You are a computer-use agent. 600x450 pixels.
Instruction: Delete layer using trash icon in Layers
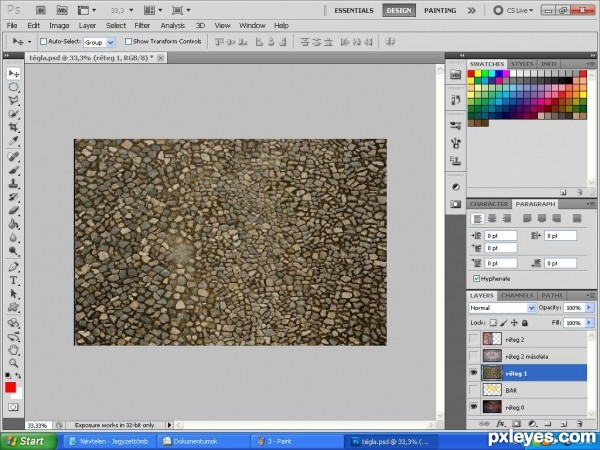580,424
